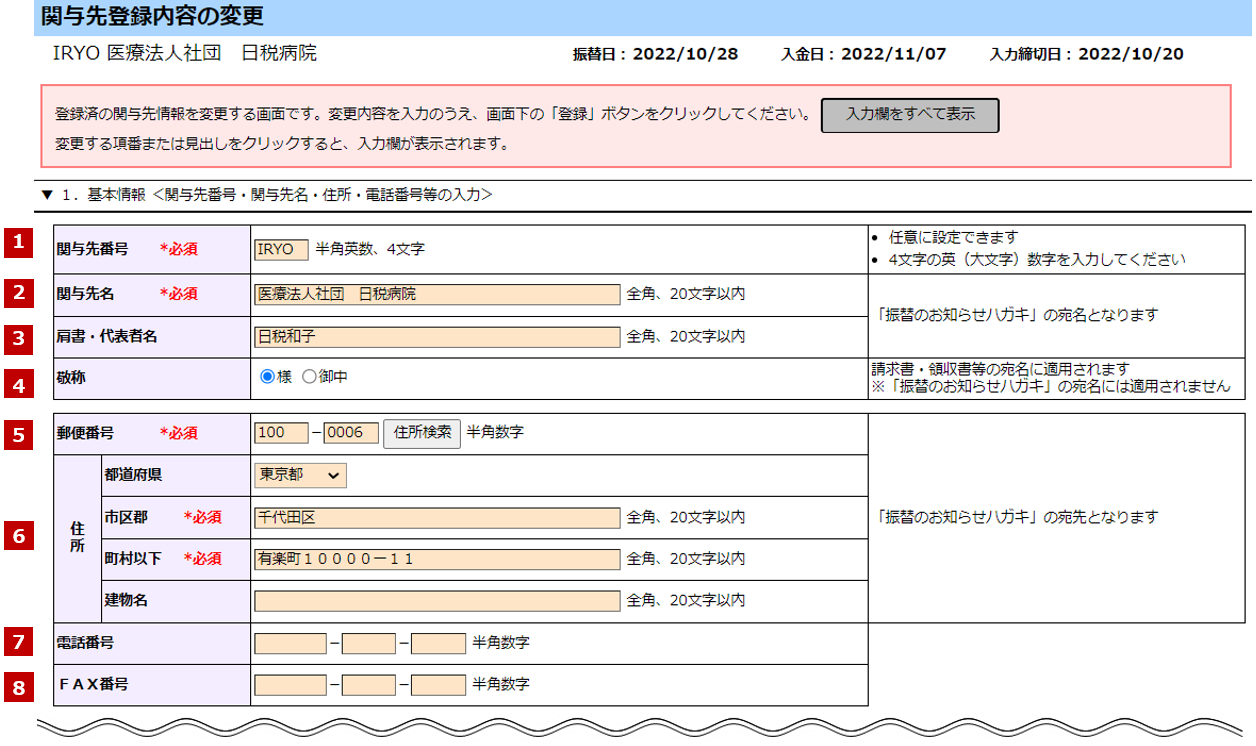Click the first 電話番号 input box
The height and width of the screenshot is (746, 1256).
pos(290,643)
